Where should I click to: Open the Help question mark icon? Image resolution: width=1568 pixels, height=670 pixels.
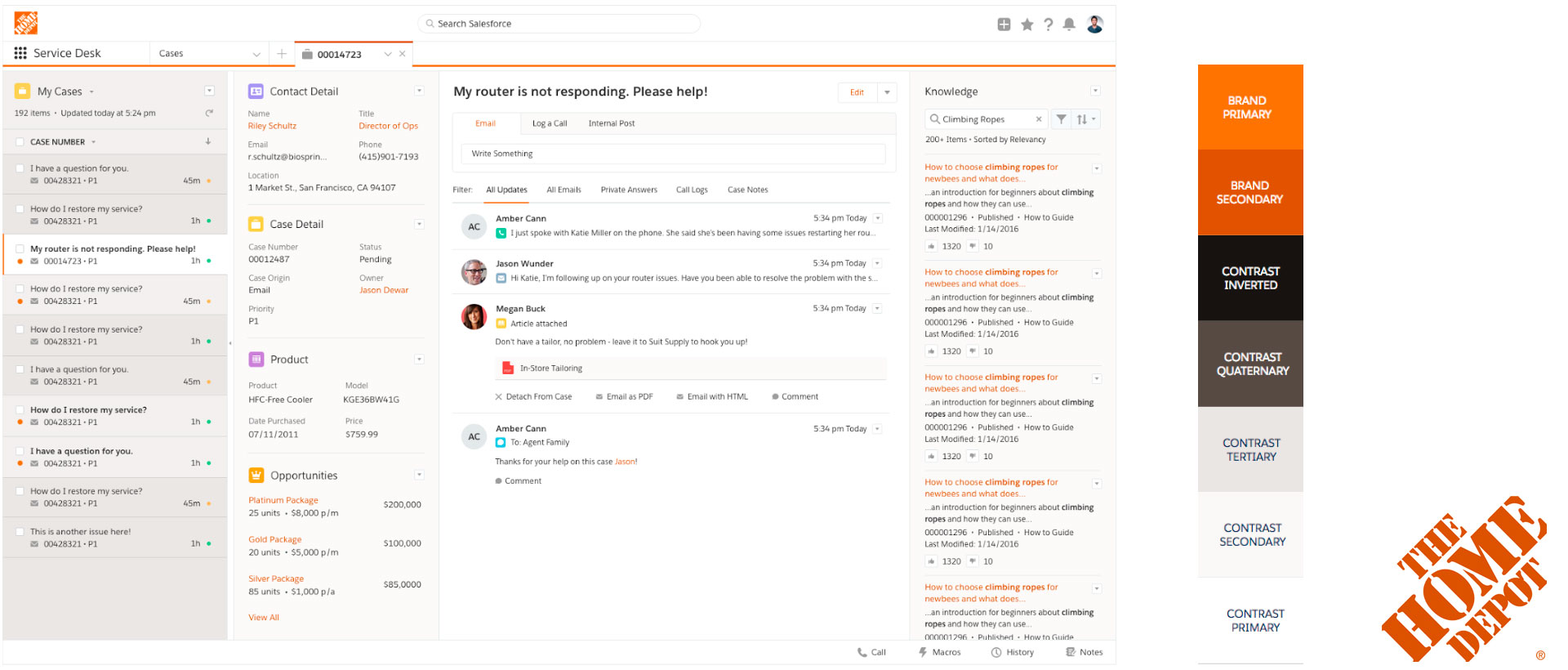pos(1049,25)
